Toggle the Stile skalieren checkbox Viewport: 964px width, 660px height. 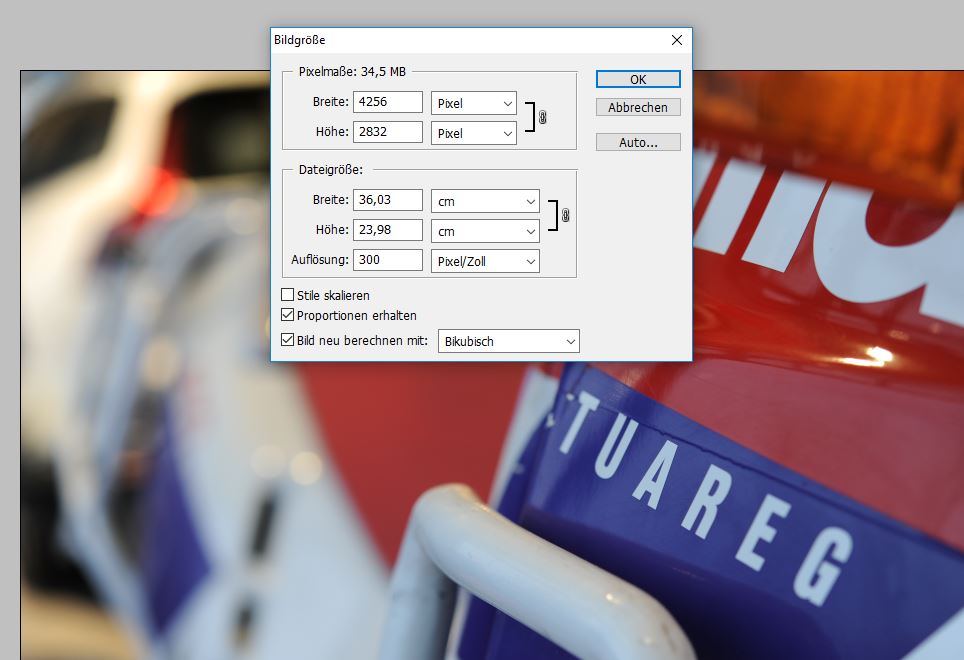coord(288,295)
